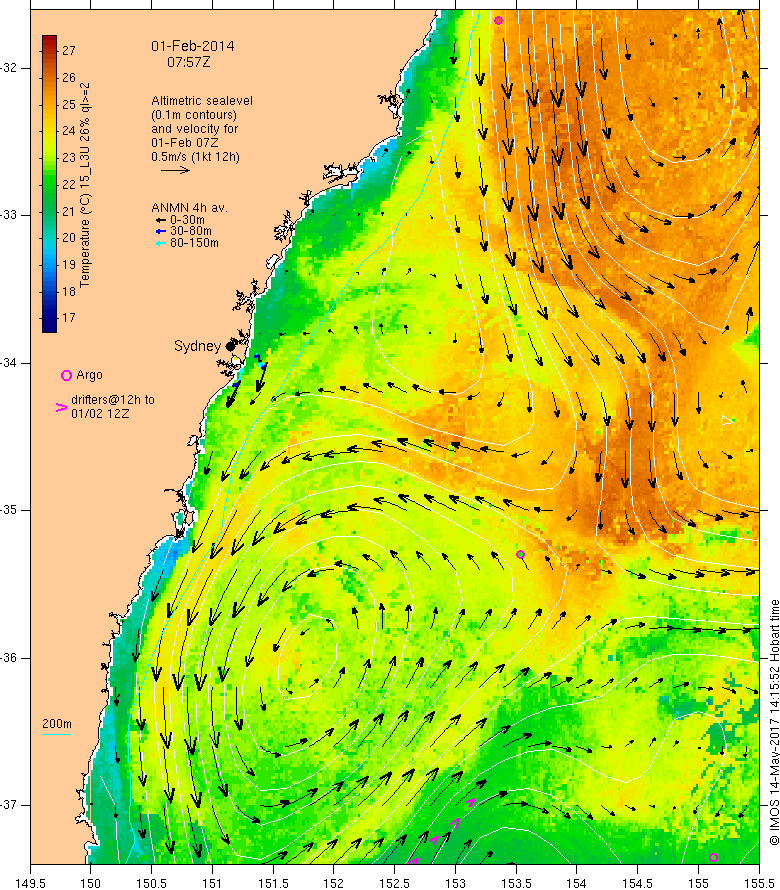The width and height of the screenshot is (780, 890).
Task: Click the 'drifters@12h to' legend text
Action: [113, 400]
